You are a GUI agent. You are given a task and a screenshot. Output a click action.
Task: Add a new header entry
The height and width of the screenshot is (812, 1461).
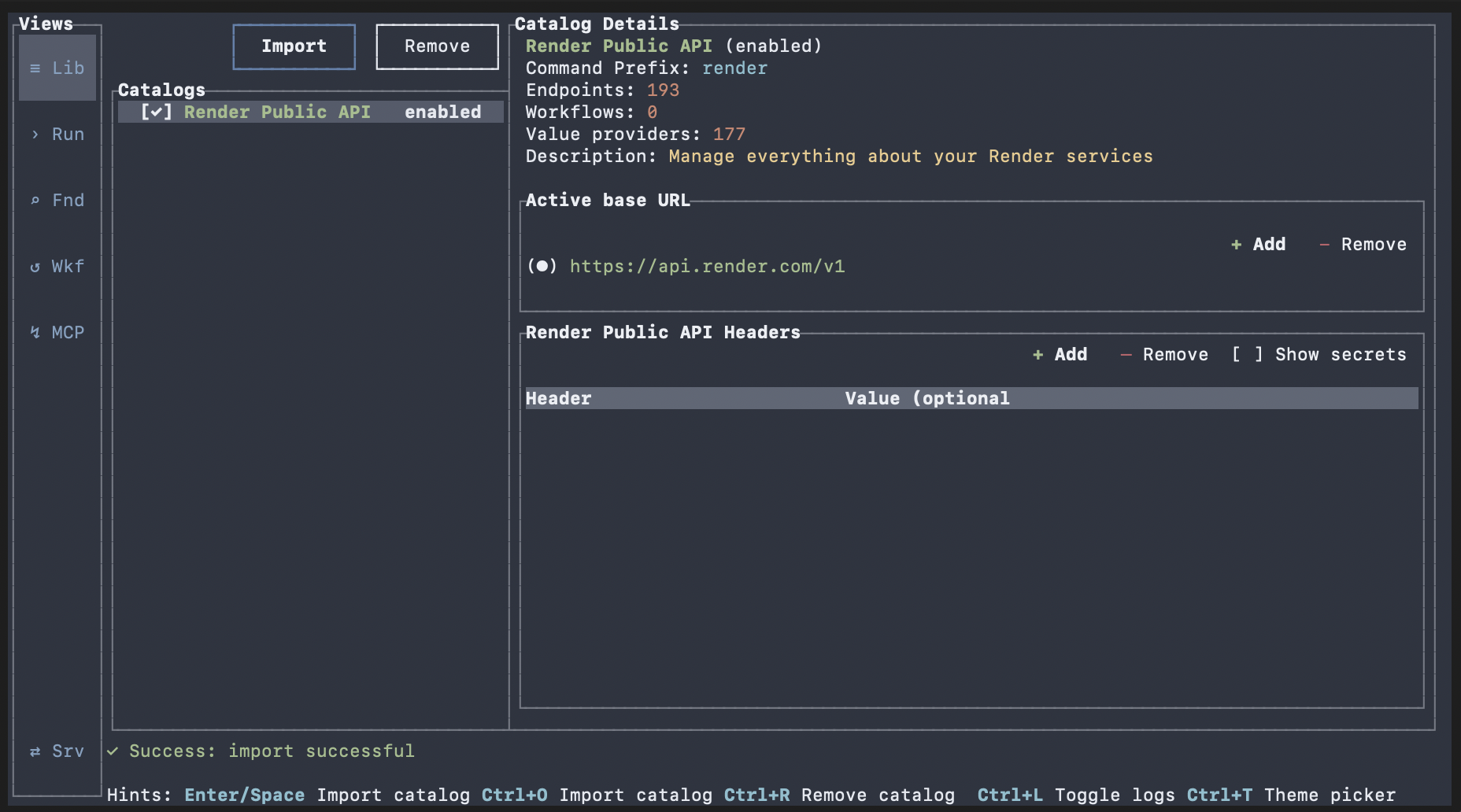(x=1060, y=355)
